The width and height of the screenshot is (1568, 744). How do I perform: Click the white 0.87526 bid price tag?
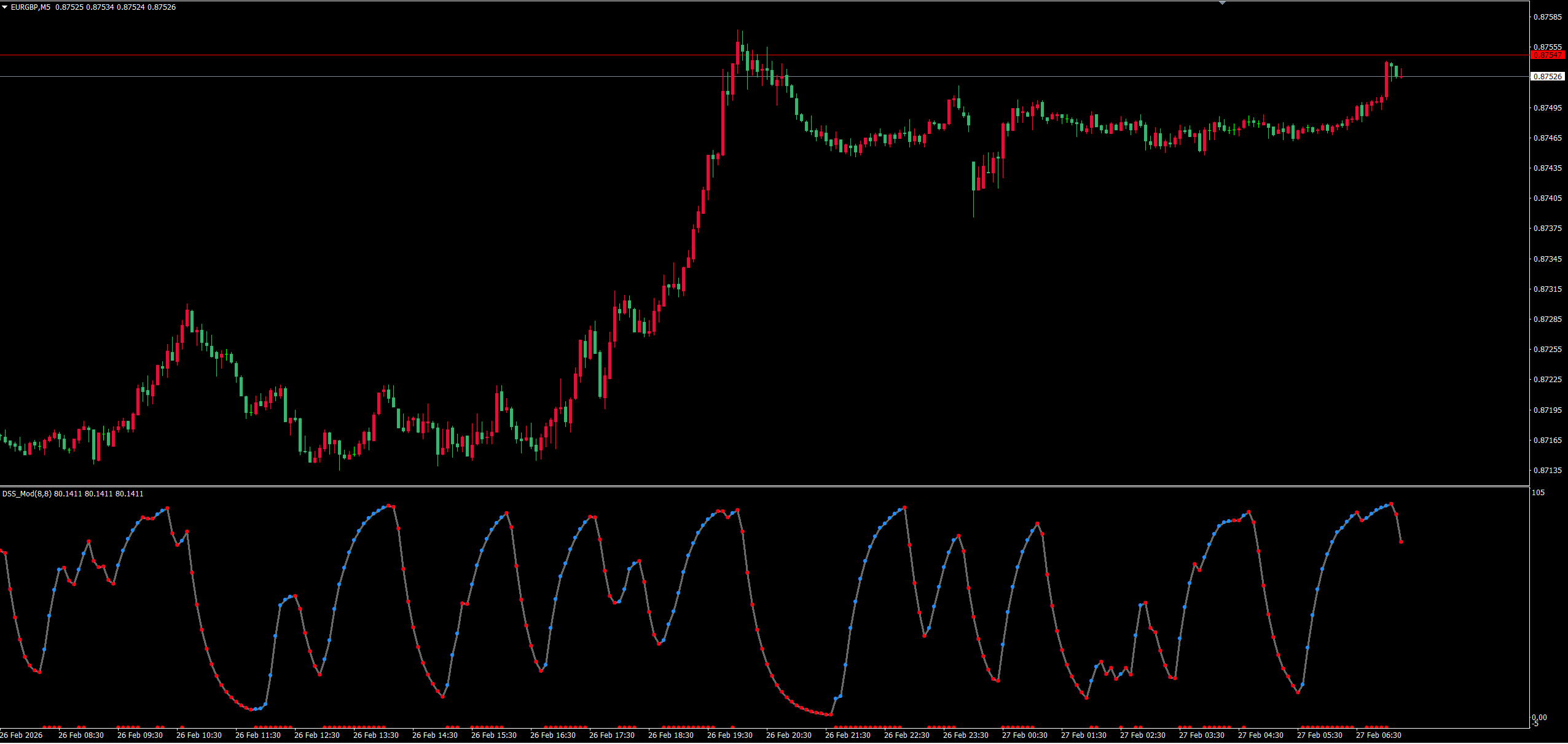(1547, 77)
